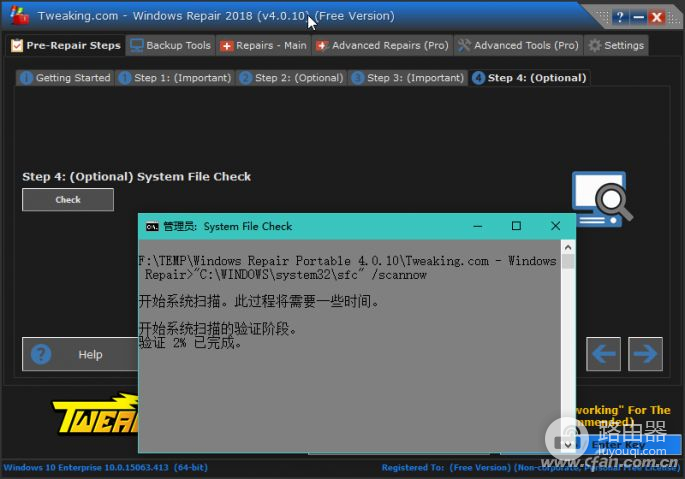685x479 pixels.
Task: Open the Backup Tools tab
Action: [x=170, y=45]
